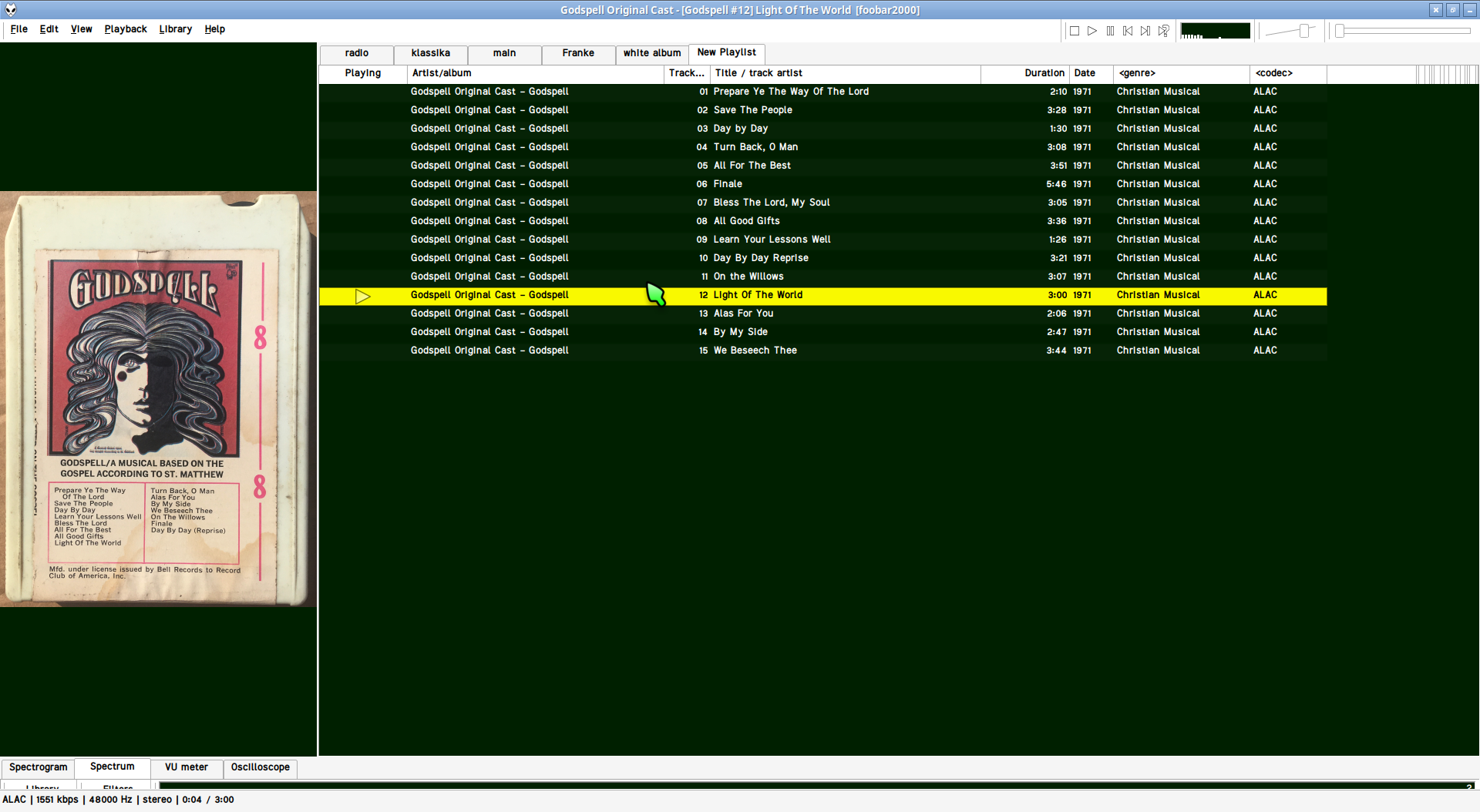Switch to the Franke playlist tab

(x=578, y=54)
